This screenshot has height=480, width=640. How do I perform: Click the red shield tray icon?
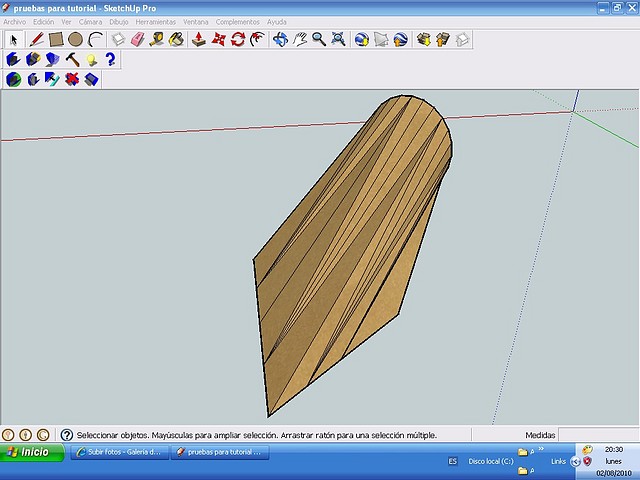point(587,462)
